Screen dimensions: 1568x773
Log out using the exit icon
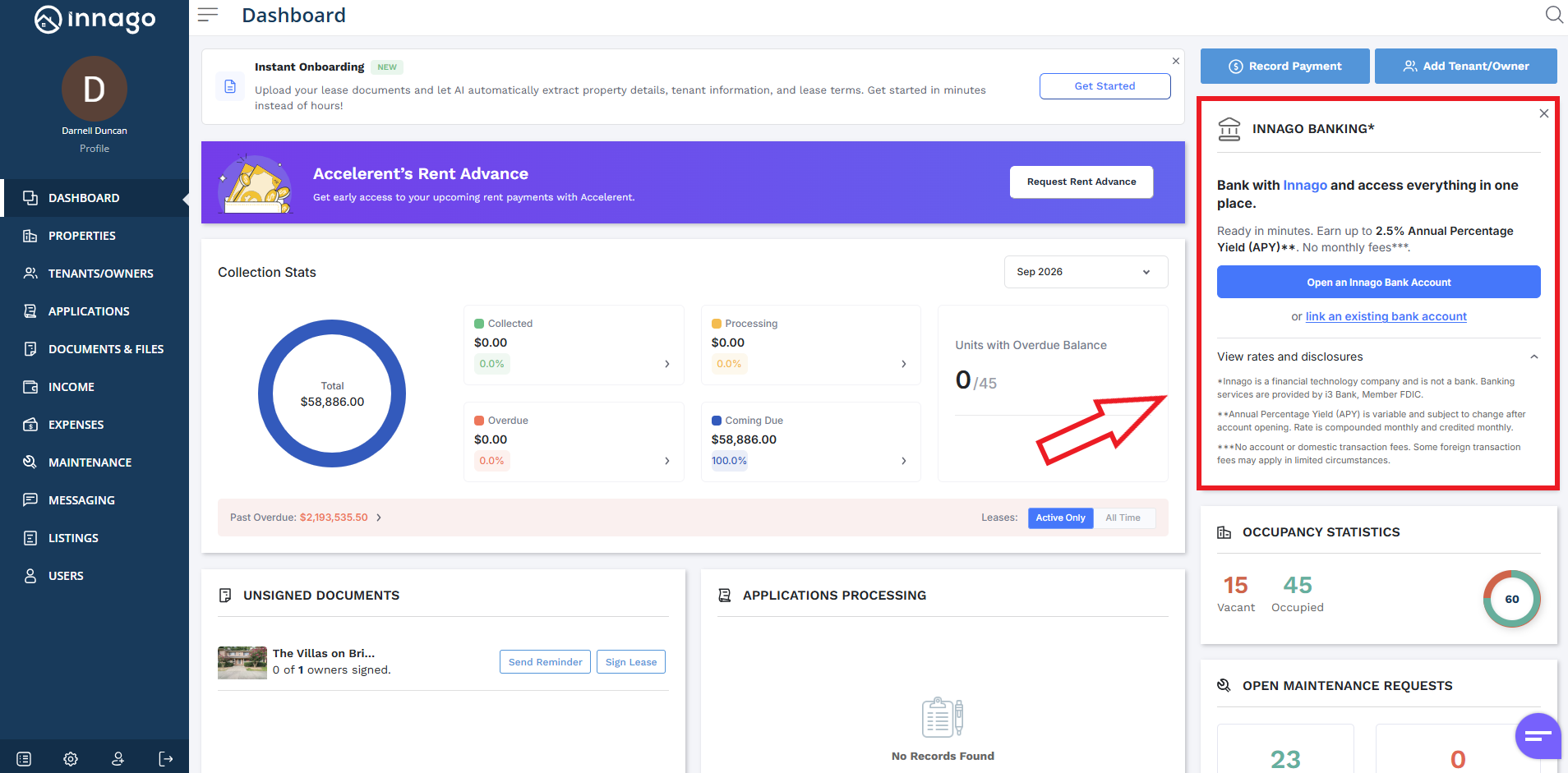166,759
